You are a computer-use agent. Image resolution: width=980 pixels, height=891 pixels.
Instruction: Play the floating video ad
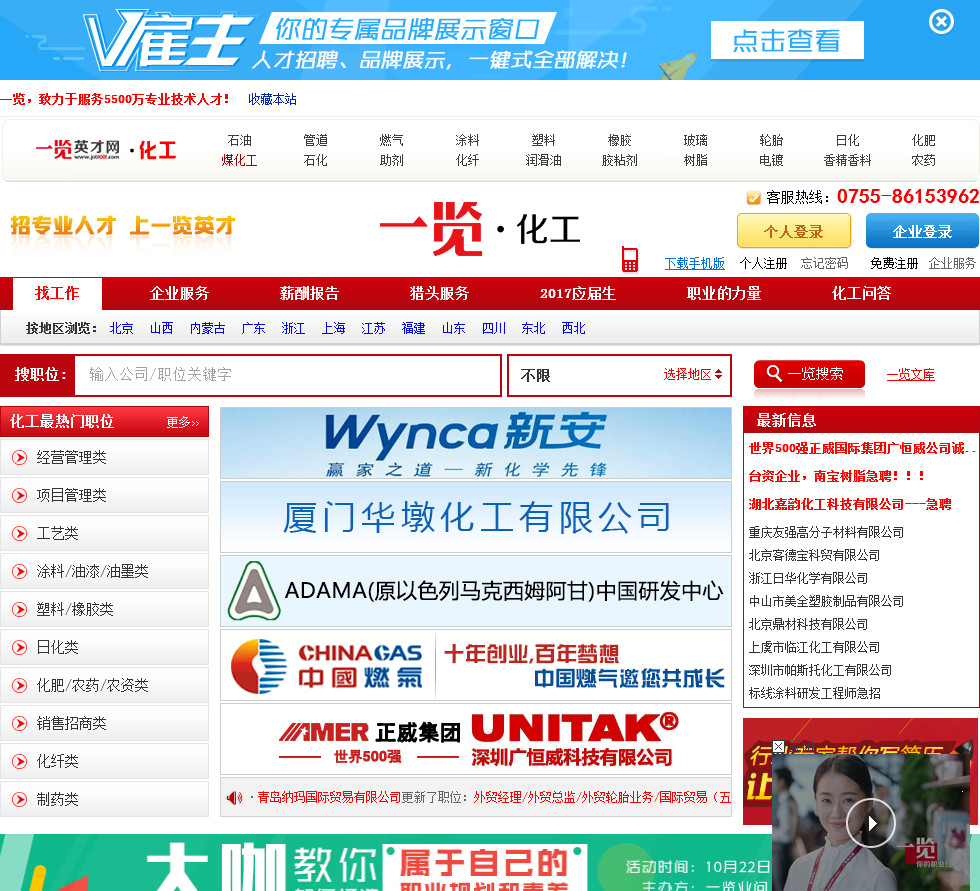(871, 823)
